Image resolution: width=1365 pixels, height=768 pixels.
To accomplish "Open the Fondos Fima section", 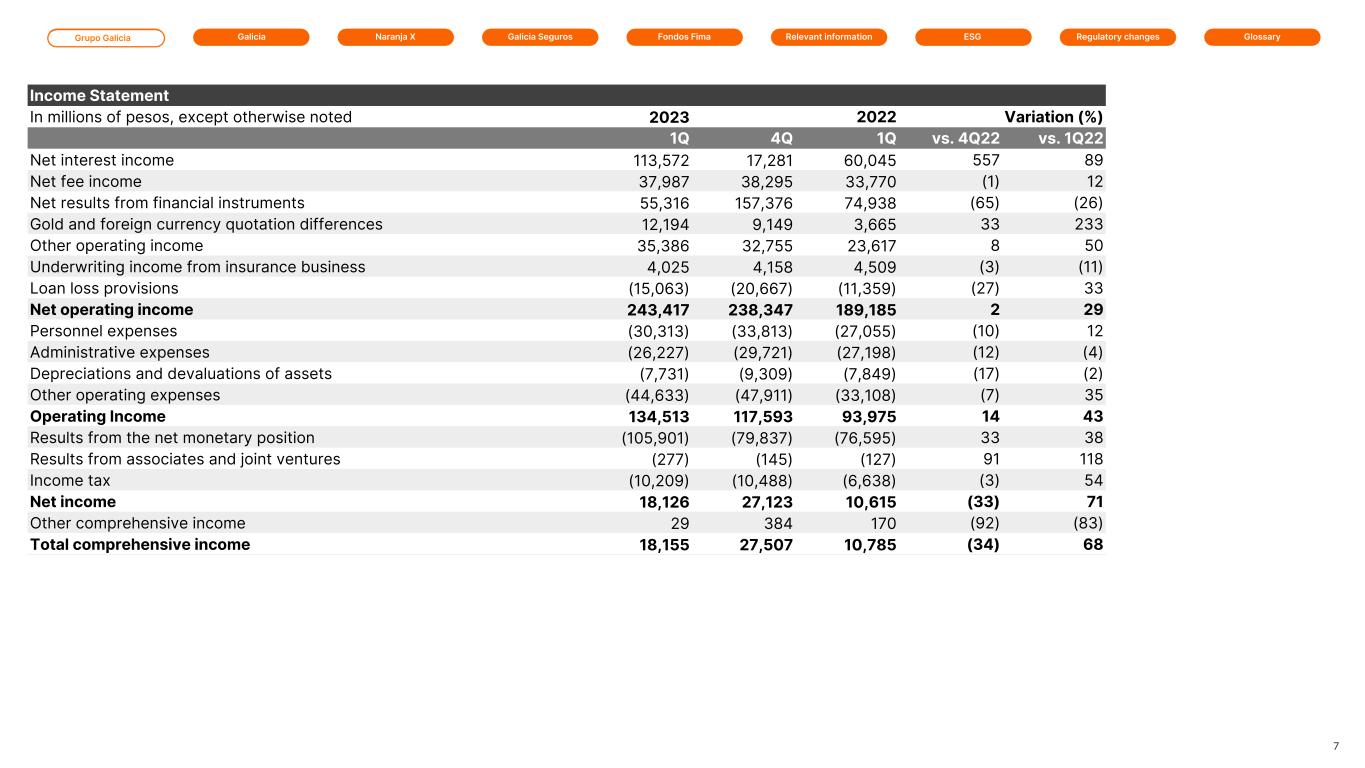I will coord(684,37).
